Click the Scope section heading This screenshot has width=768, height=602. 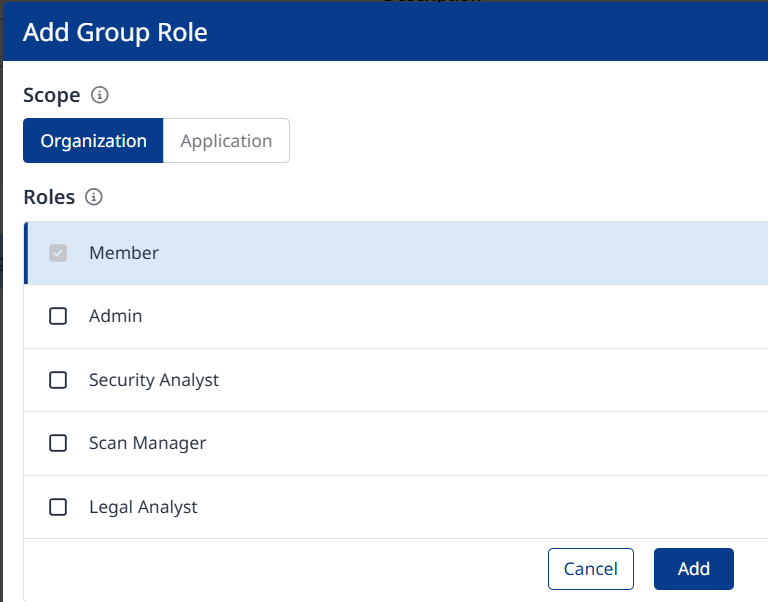coord(51,96)
